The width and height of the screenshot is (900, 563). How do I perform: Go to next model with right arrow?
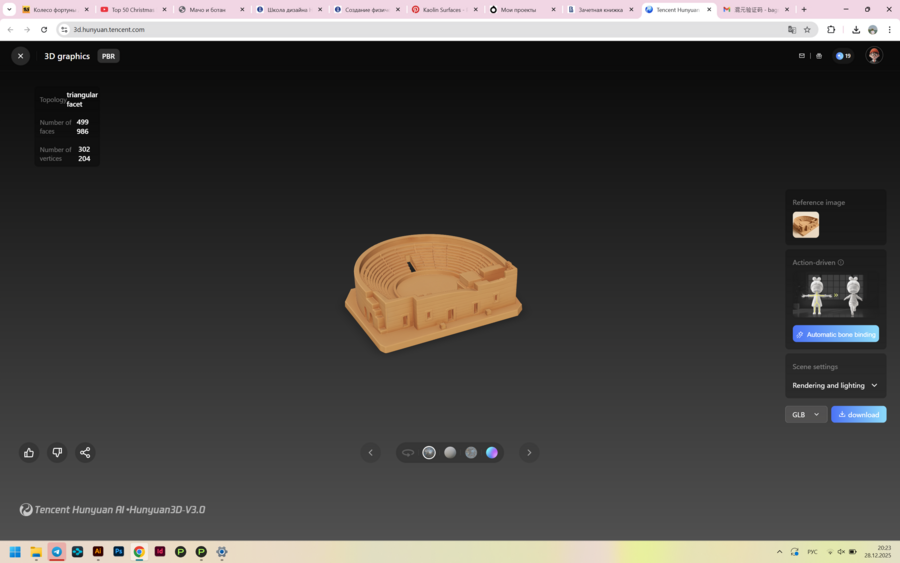pos(529,453)
